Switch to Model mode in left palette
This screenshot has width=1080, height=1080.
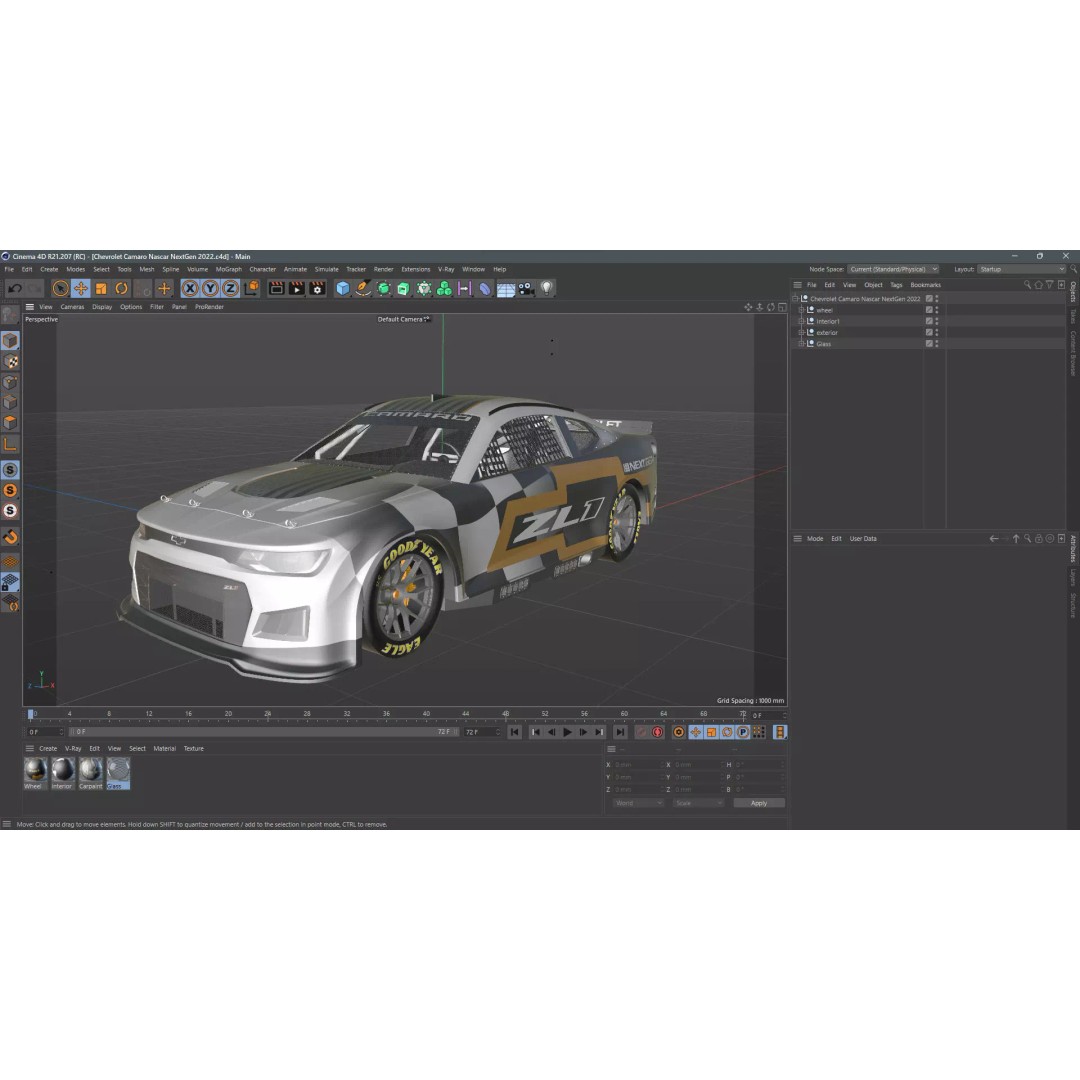click(x=10, y=340)
